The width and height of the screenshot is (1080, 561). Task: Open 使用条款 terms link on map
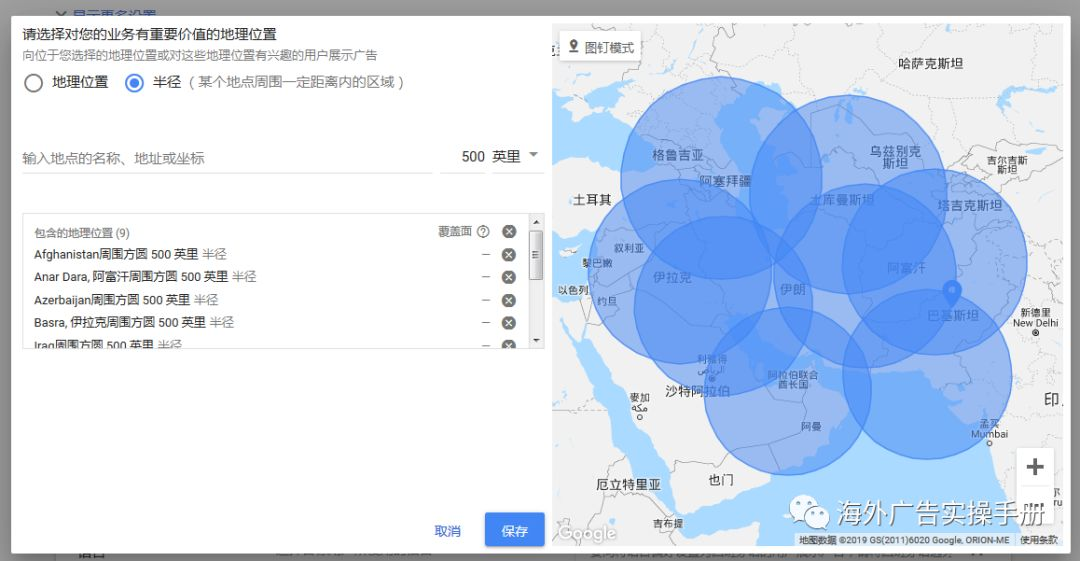[x=1038, y=540]
